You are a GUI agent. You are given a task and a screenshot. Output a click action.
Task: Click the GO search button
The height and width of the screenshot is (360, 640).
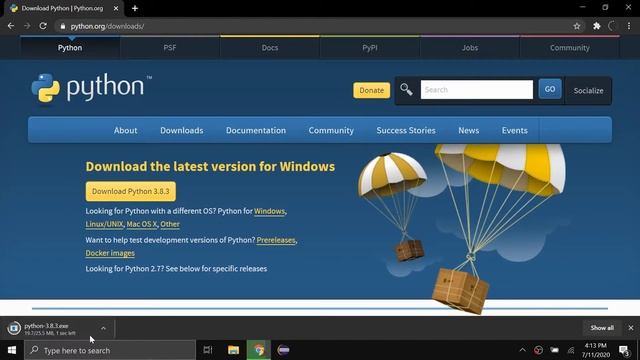pyautogui.click(x=550, y=89)
